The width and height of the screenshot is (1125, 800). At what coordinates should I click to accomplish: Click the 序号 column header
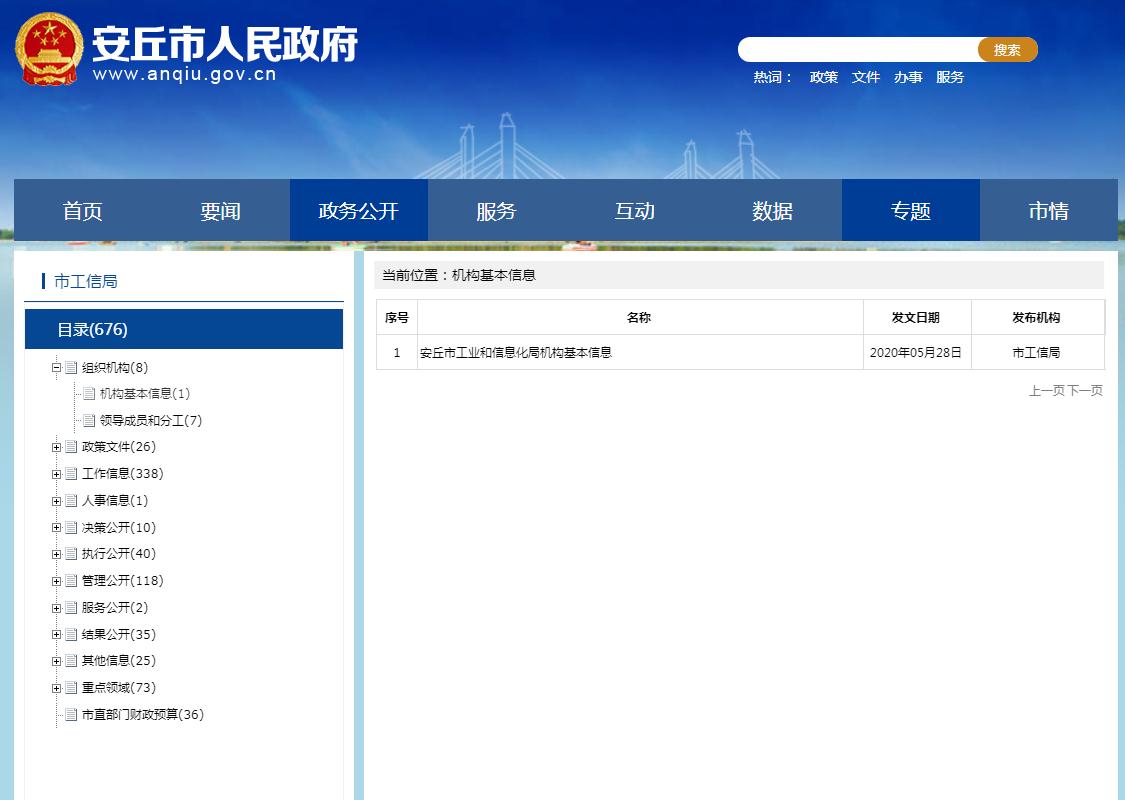(x=397, y=317)
